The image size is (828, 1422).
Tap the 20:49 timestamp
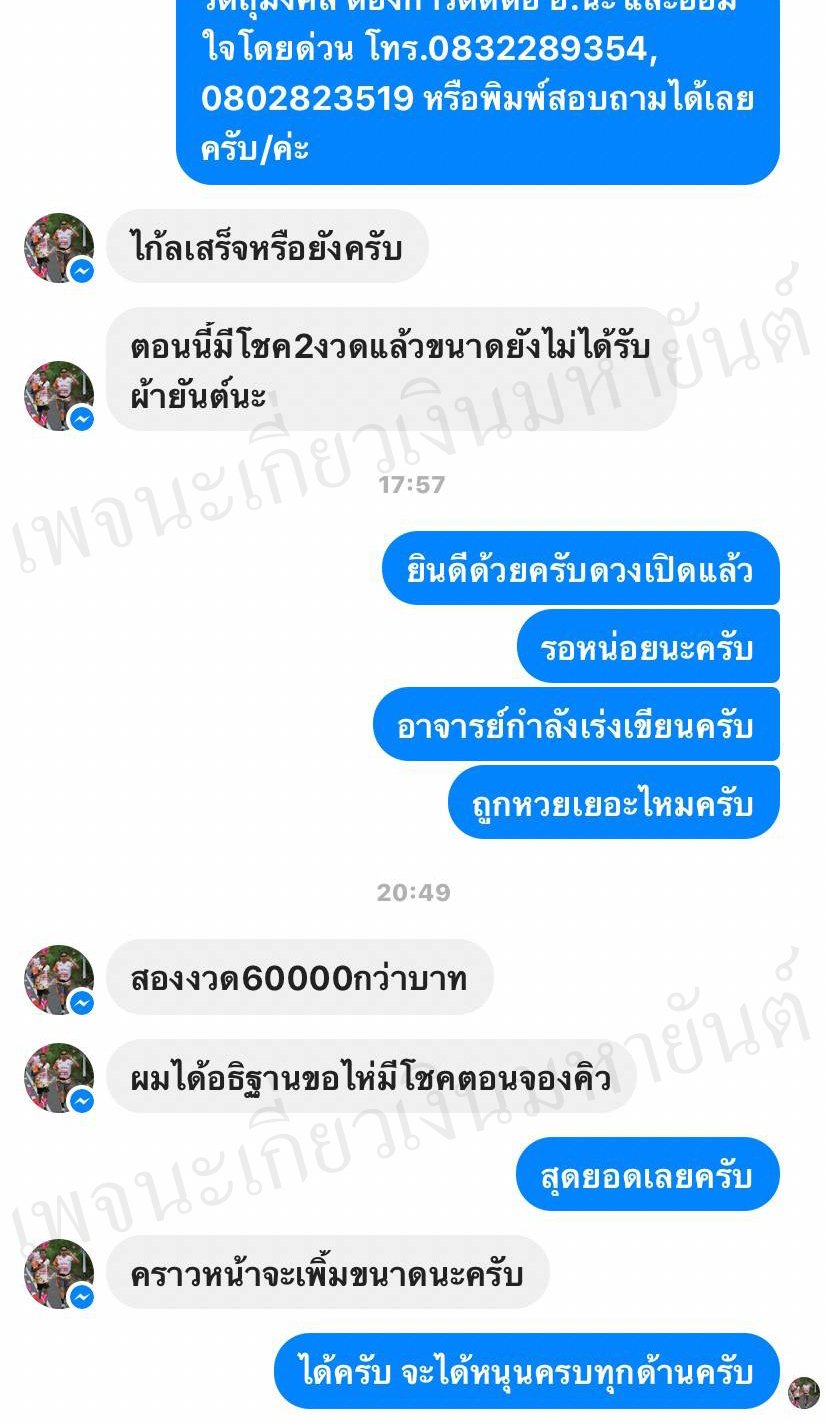click(x=413, y=892)
